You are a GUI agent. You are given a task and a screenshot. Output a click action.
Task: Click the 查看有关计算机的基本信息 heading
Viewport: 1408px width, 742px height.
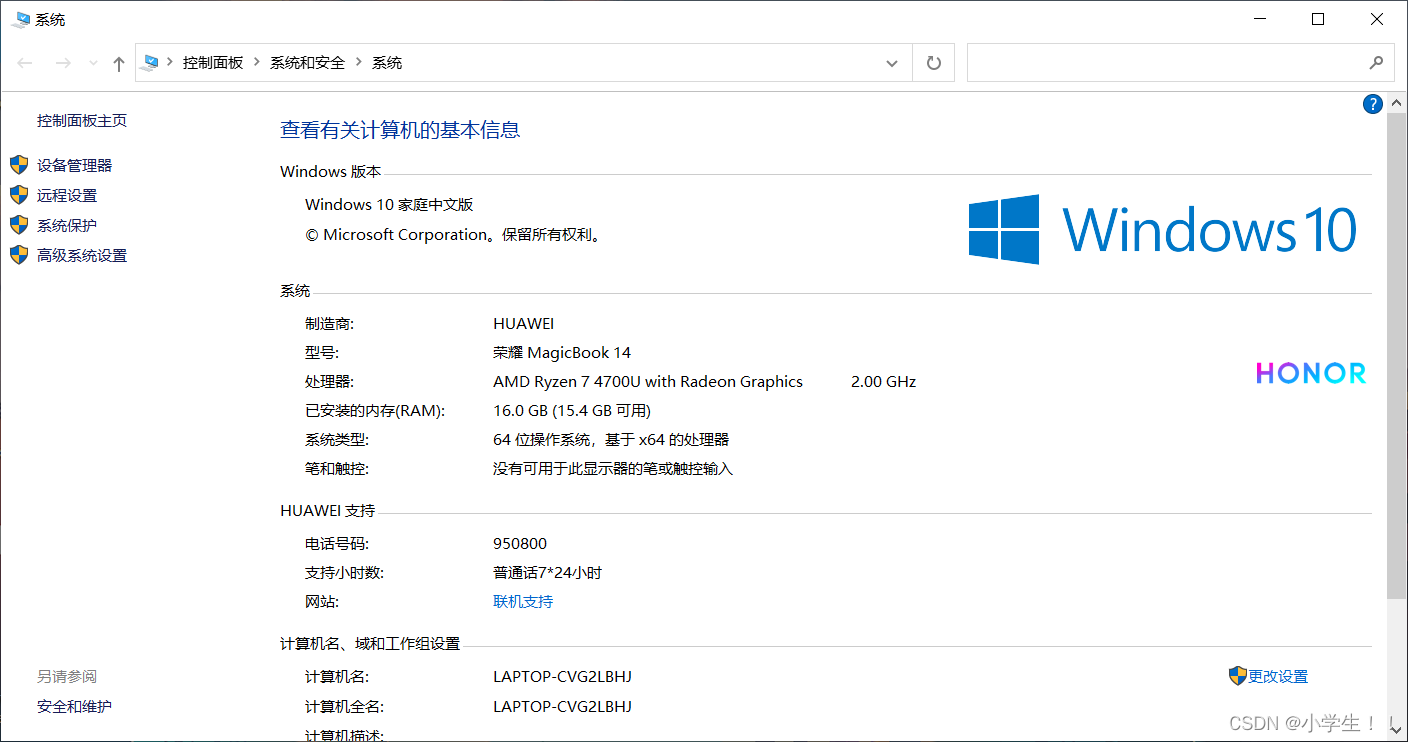[400, 129]
